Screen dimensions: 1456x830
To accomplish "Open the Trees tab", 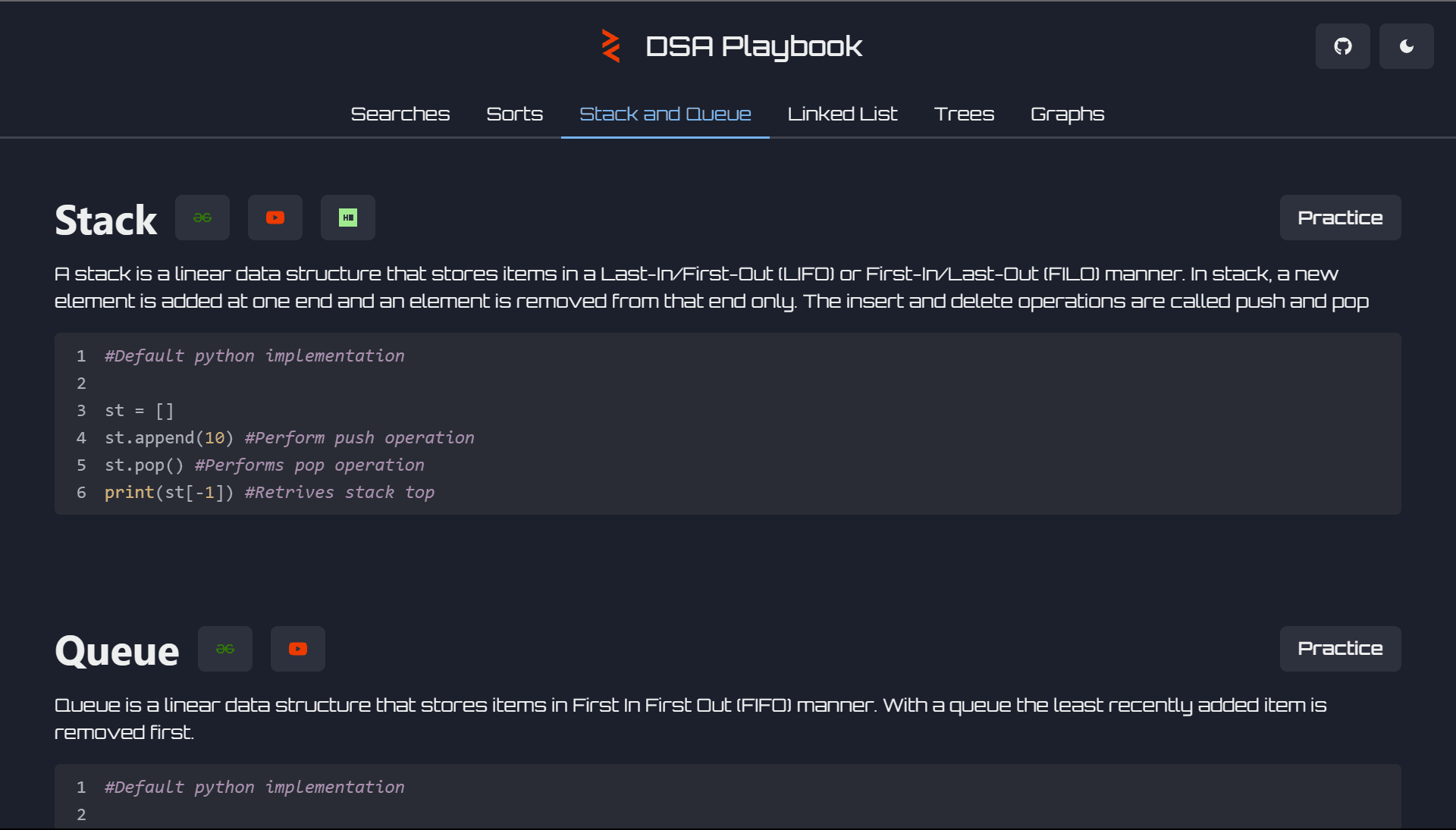I will coord(964,114).
